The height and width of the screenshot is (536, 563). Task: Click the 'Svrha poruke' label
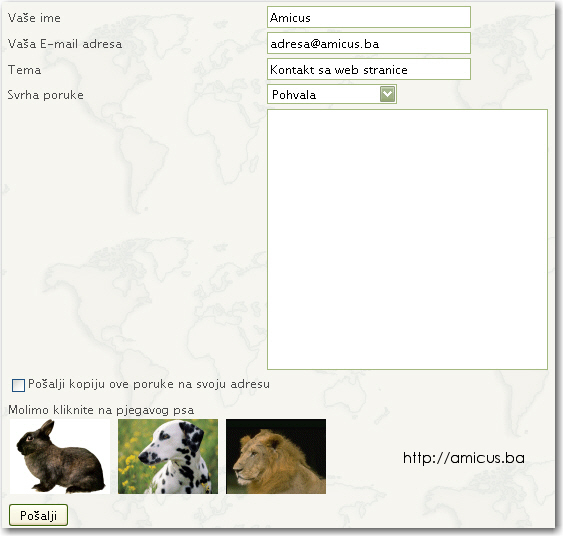(x=45, y=95)
